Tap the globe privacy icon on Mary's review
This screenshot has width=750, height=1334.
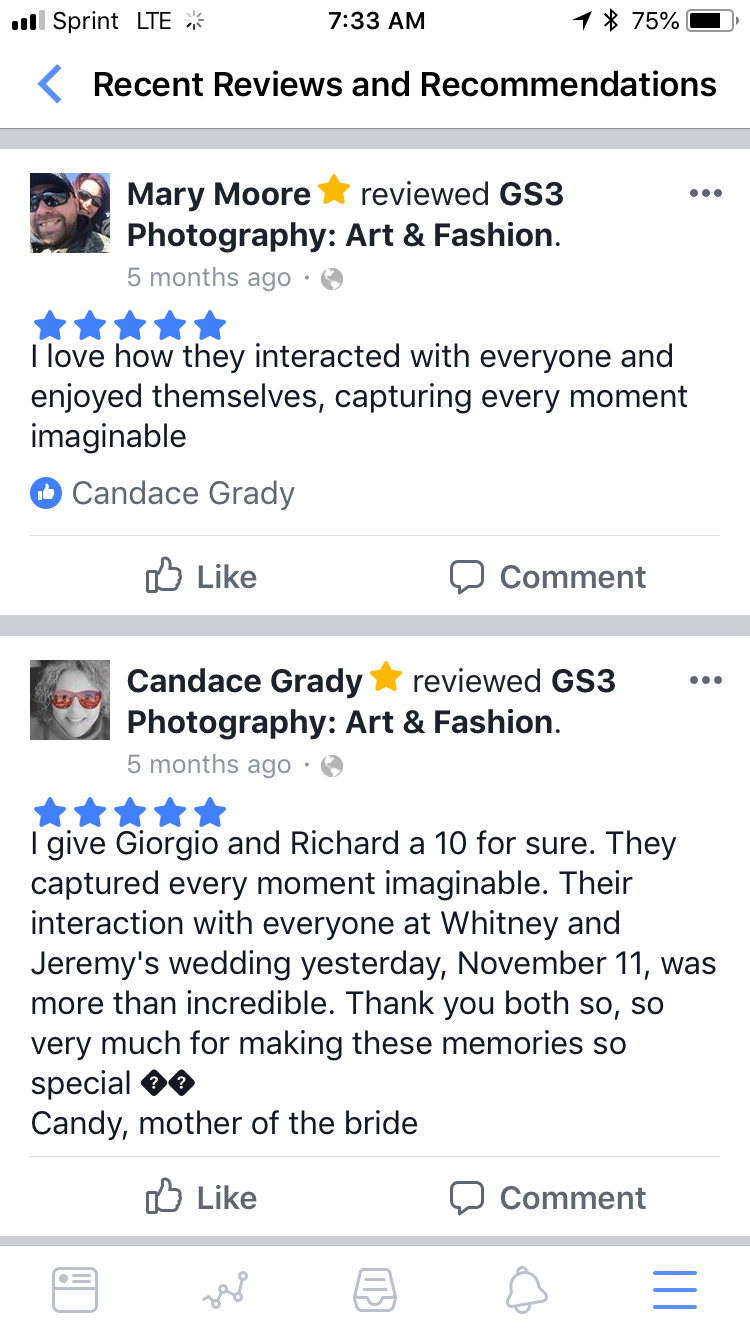[332, 279]
